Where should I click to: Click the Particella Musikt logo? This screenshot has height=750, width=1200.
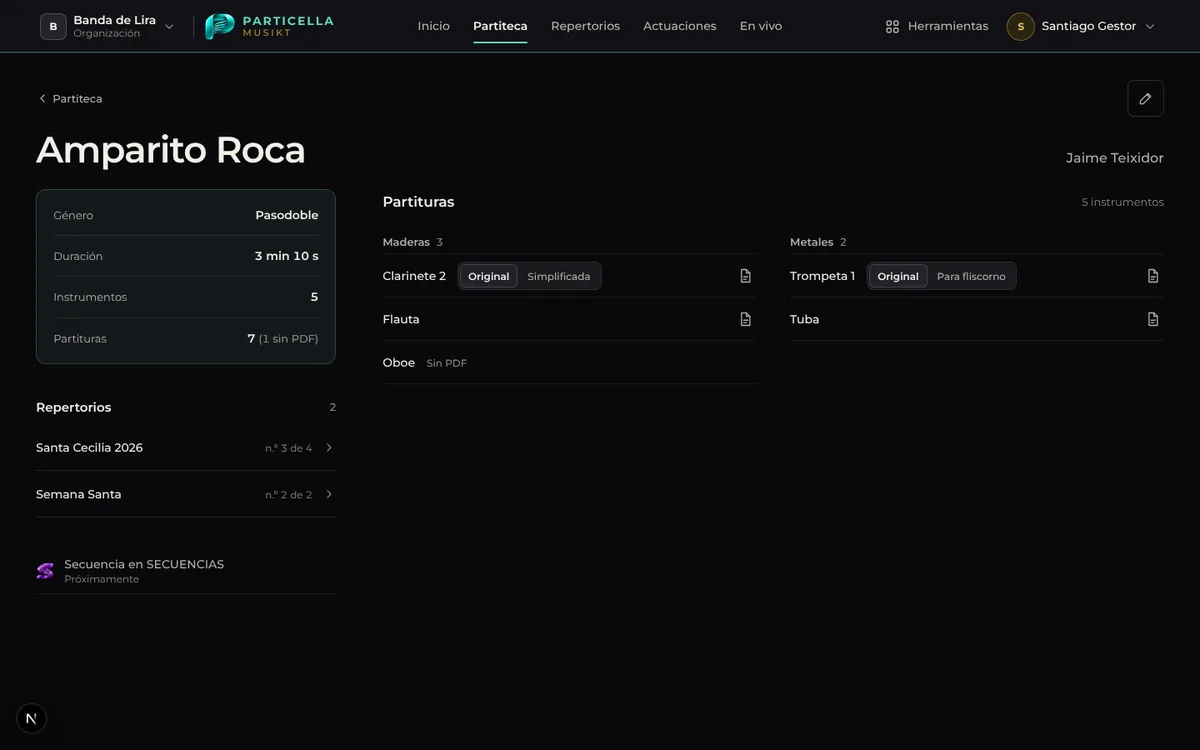coord(269,26)
